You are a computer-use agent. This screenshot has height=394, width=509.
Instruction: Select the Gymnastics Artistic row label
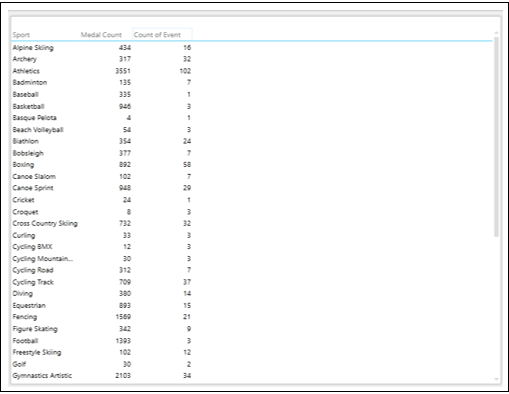42,376
